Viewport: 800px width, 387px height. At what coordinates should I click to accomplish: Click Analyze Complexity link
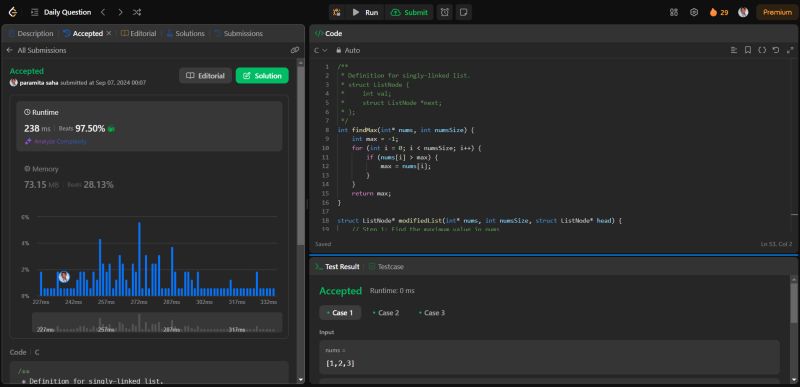[x=56, y=141]
